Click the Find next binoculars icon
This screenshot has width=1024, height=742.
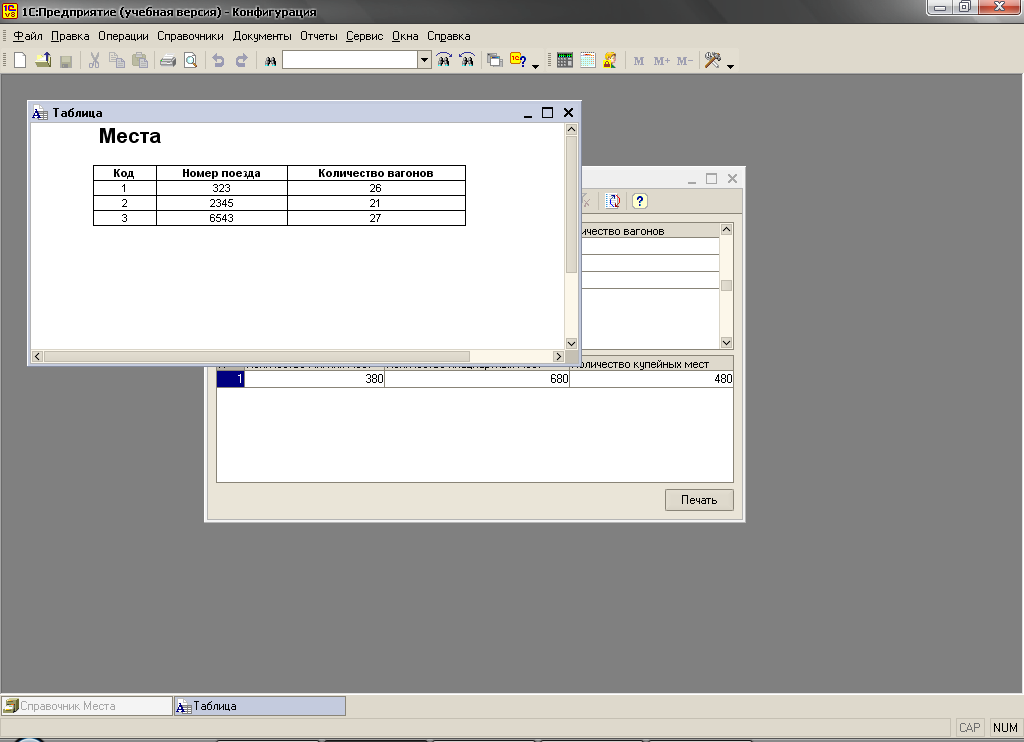click(444, 60)
